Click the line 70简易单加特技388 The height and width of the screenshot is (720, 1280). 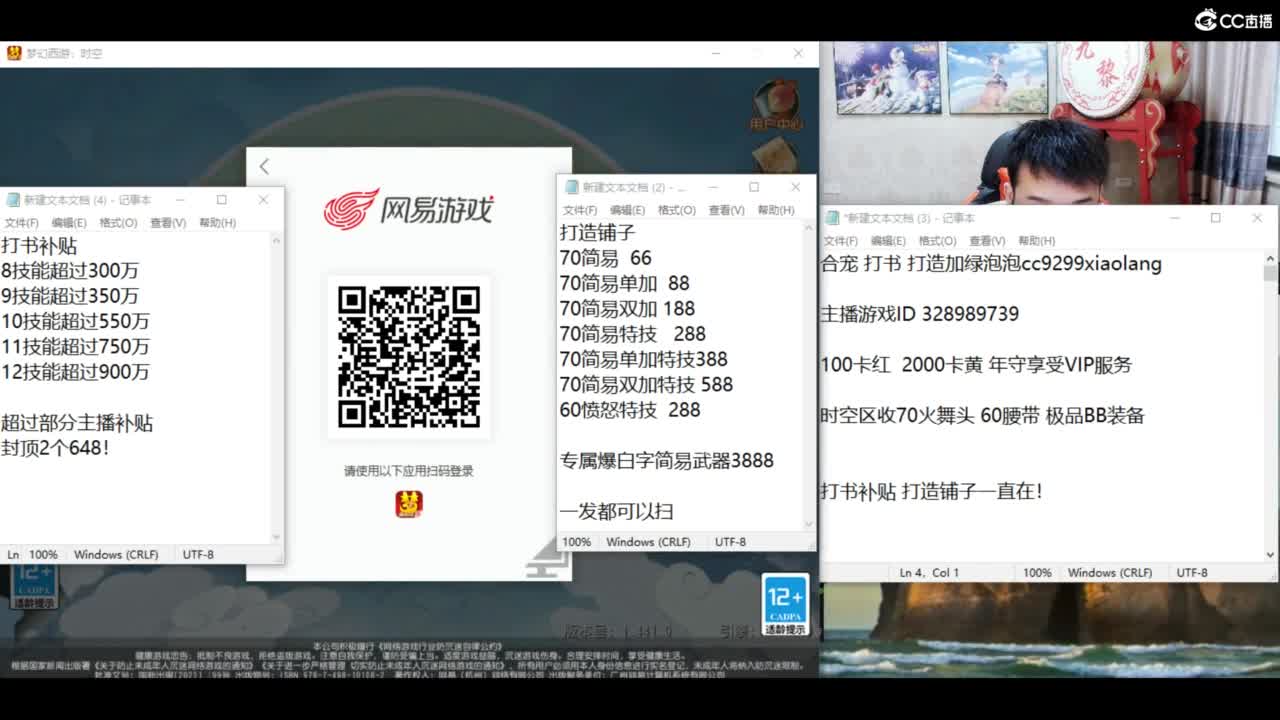(x=644, y=359)
